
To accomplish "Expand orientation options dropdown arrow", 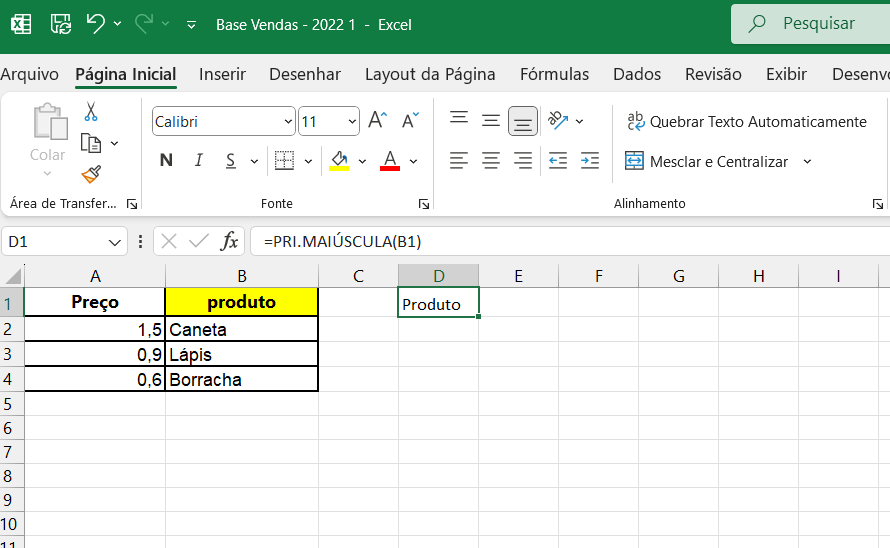I will tap(579, 121).
